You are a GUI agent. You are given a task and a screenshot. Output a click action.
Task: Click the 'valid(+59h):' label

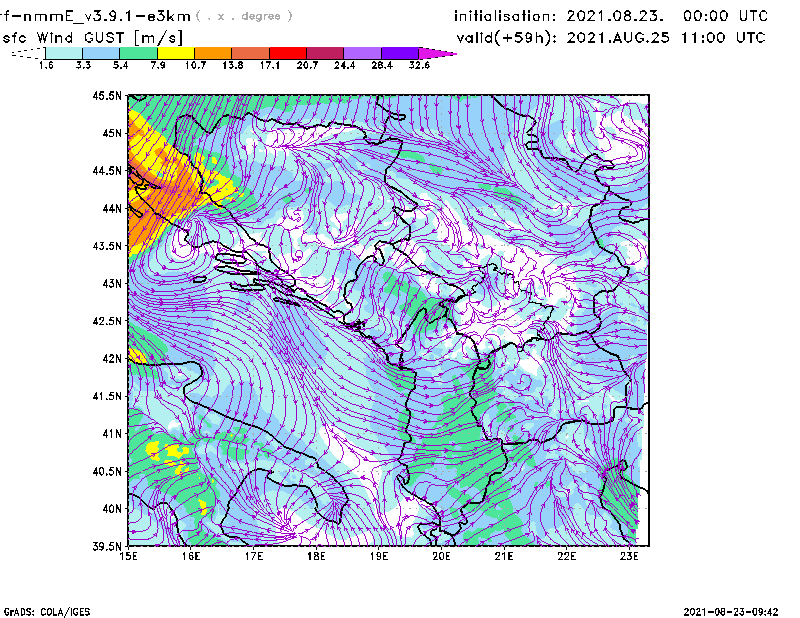pos(507,38)
